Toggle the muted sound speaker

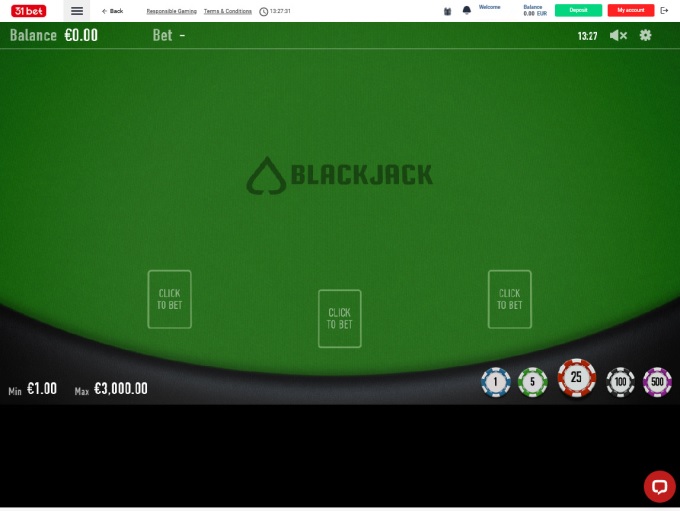[x=618, y=36]
